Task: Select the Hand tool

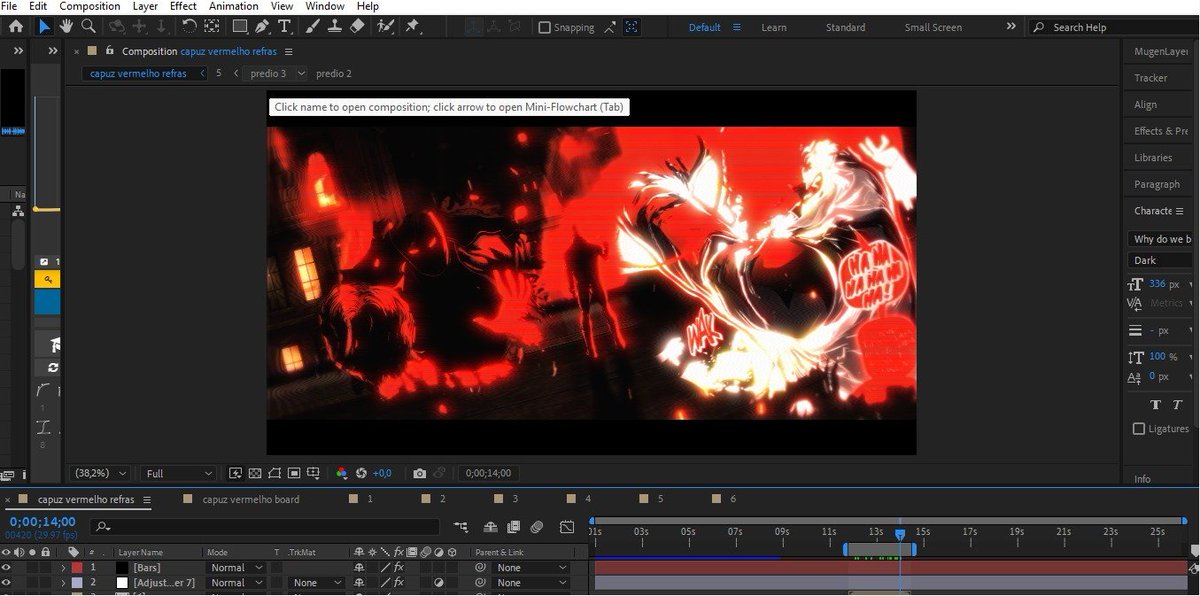Action: (x=67, y=26)
